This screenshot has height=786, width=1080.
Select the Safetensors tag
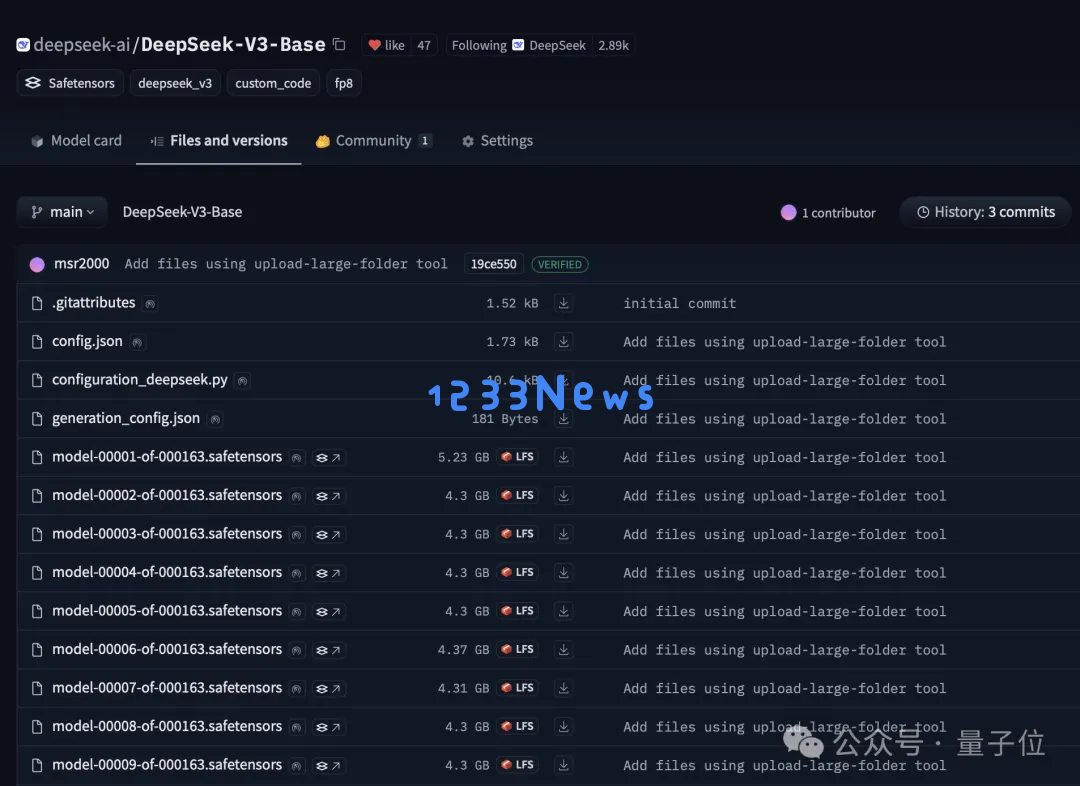tap(70, 83)
